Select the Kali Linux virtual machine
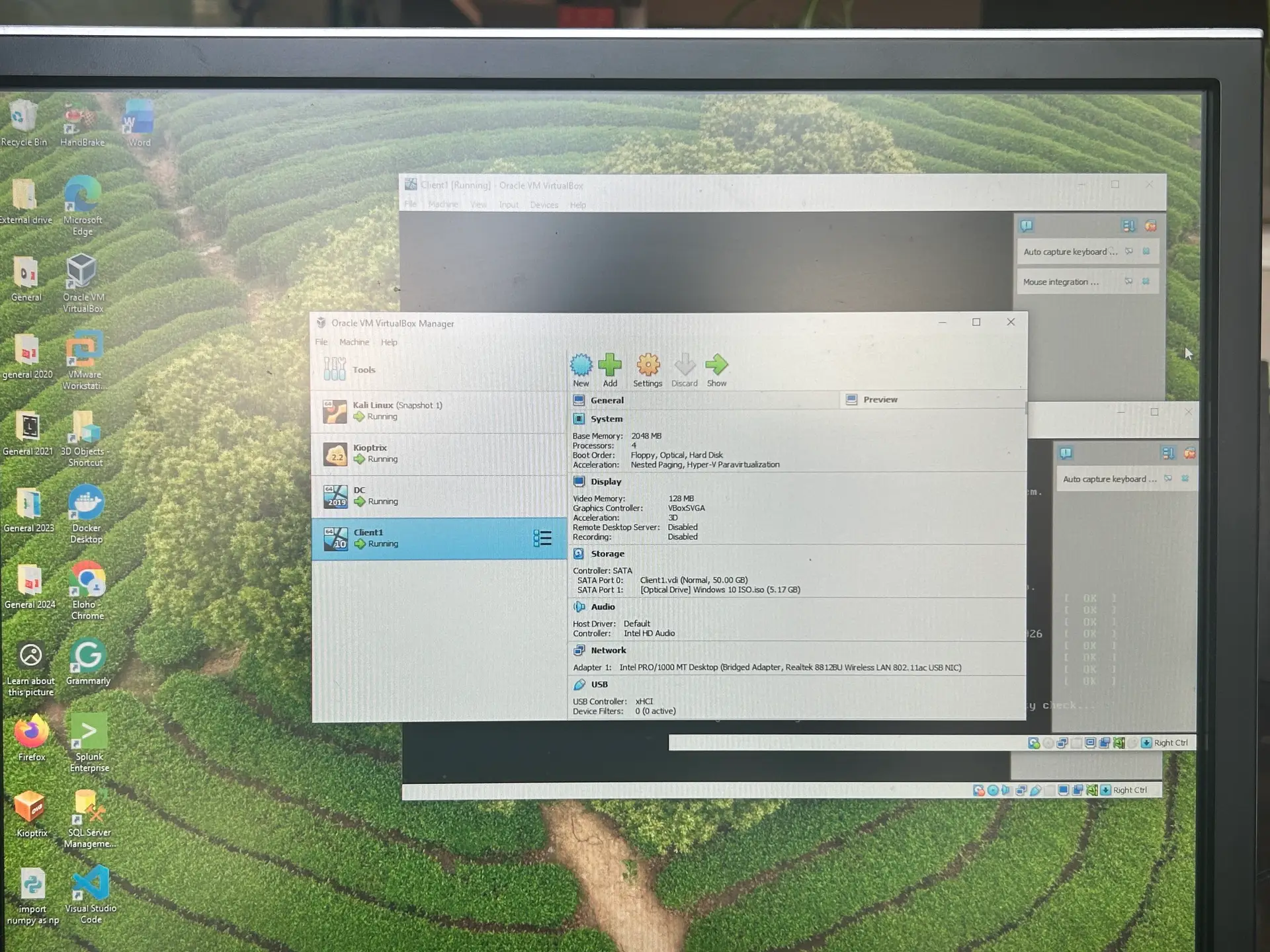 439,411
